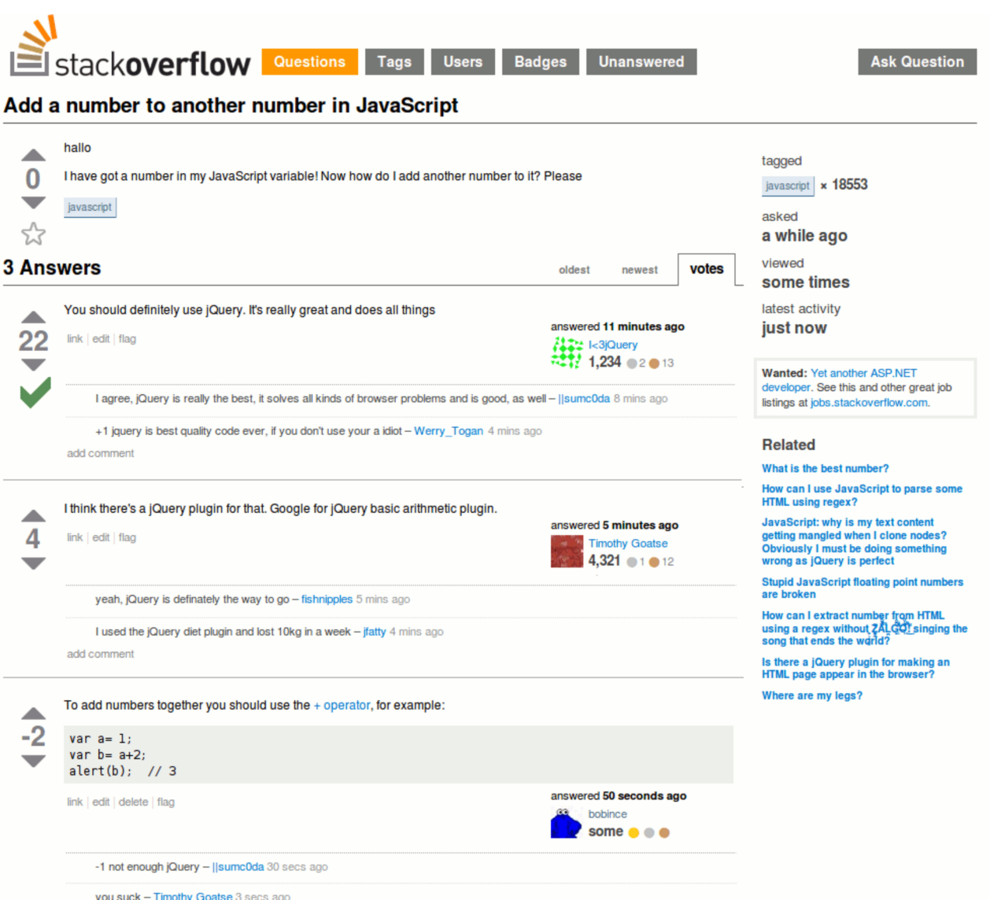Mark the question as favorite with star

coord(33,234)
